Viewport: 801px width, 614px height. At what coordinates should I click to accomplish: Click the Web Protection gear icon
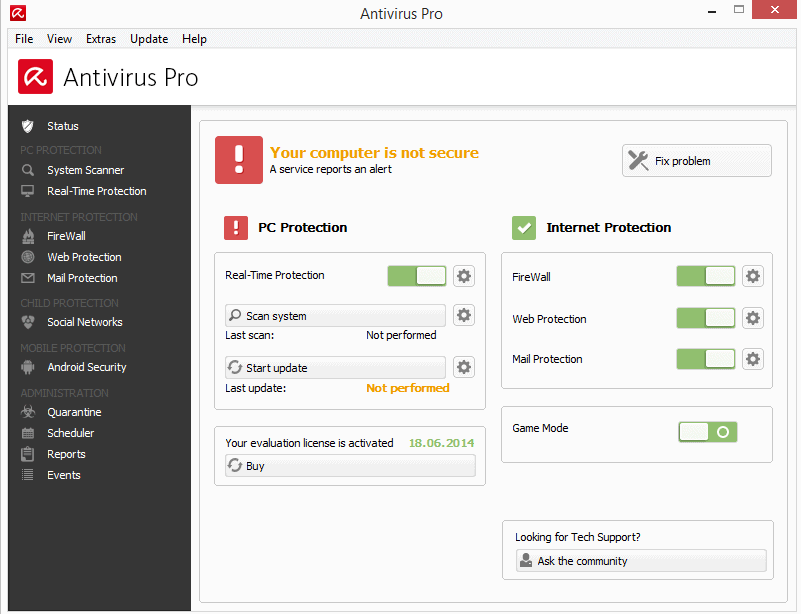(x=753, y=318)
